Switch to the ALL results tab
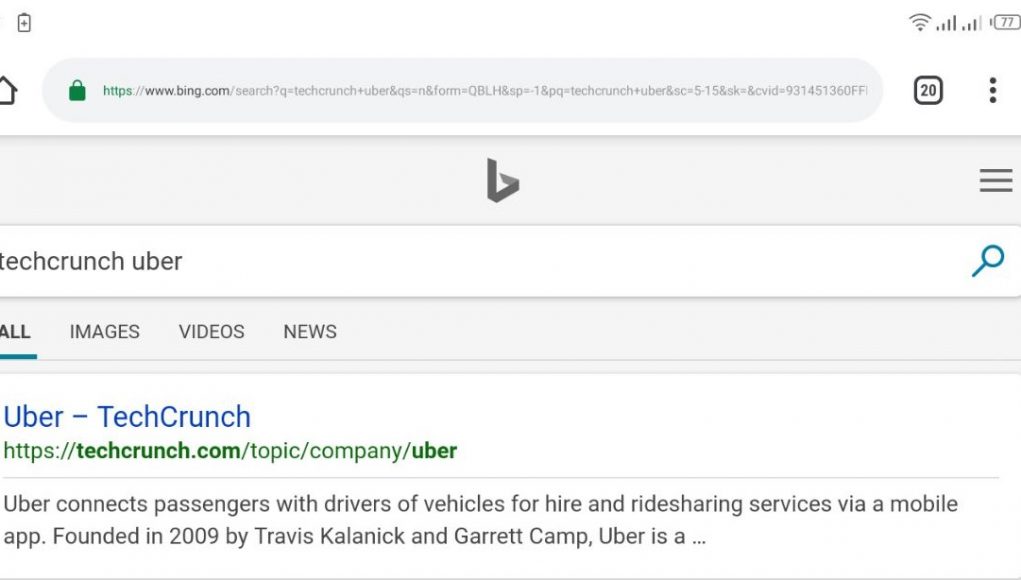Image resolution: width=1021 pixels, height=580 pixels. pos(16,332)
